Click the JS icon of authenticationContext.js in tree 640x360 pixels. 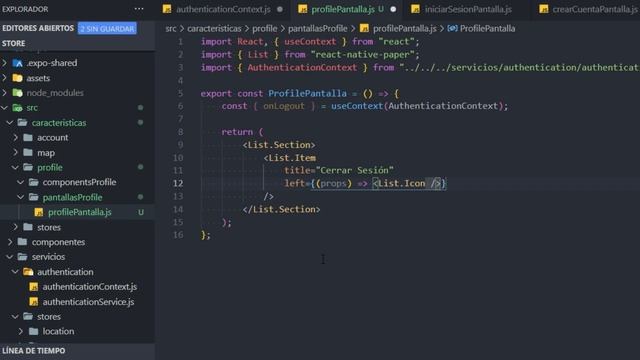33,287
